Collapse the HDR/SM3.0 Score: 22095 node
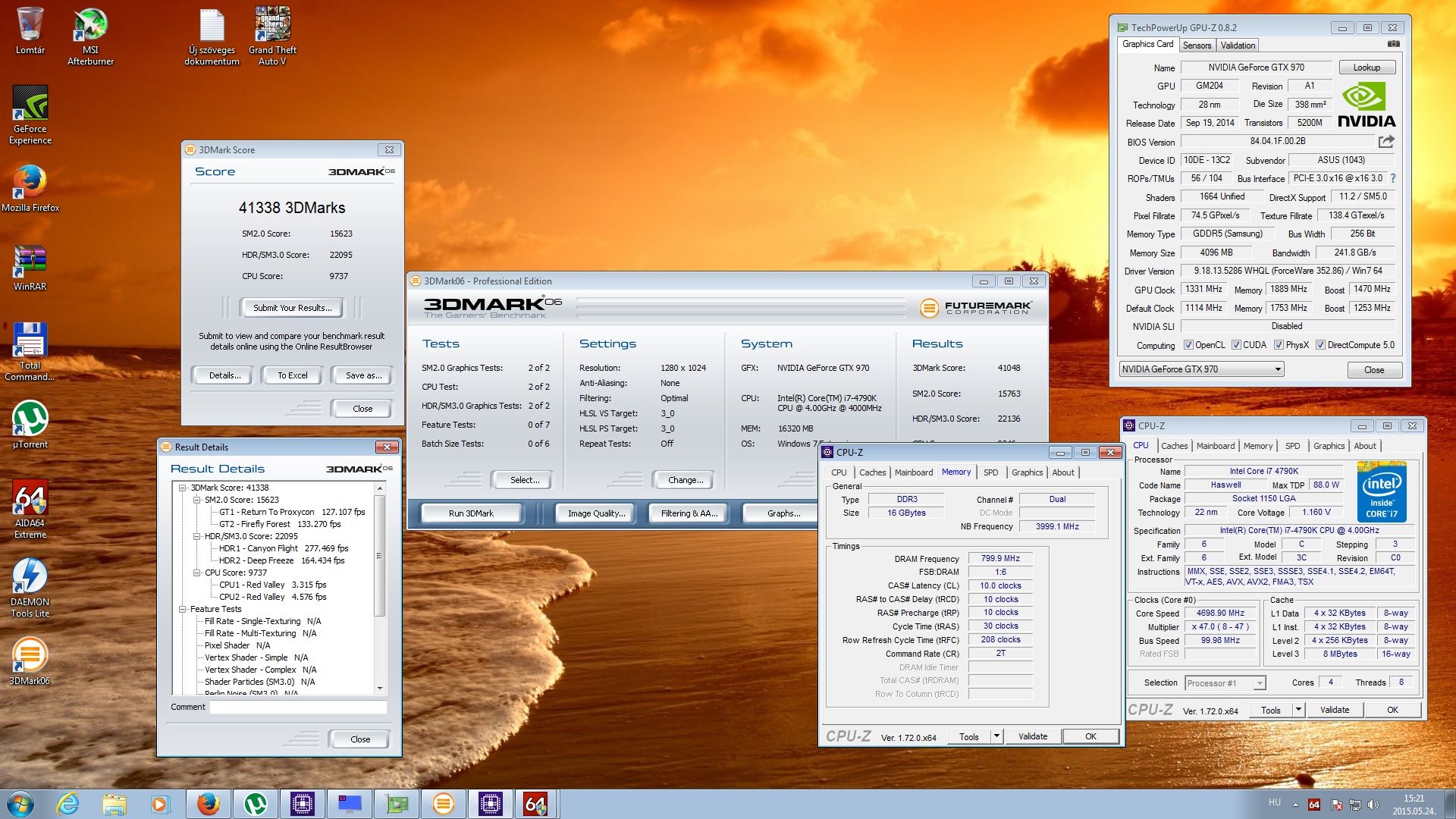Image resolution: width=1456 pixels, height=819 pixels. [196, 536]
